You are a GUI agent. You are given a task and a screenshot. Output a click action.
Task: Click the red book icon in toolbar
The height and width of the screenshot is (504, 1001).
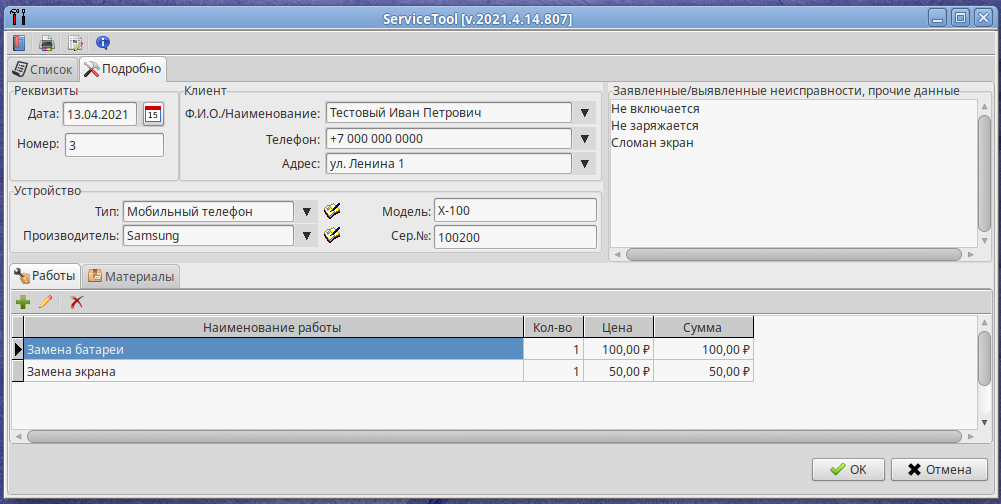click(19, 43)
